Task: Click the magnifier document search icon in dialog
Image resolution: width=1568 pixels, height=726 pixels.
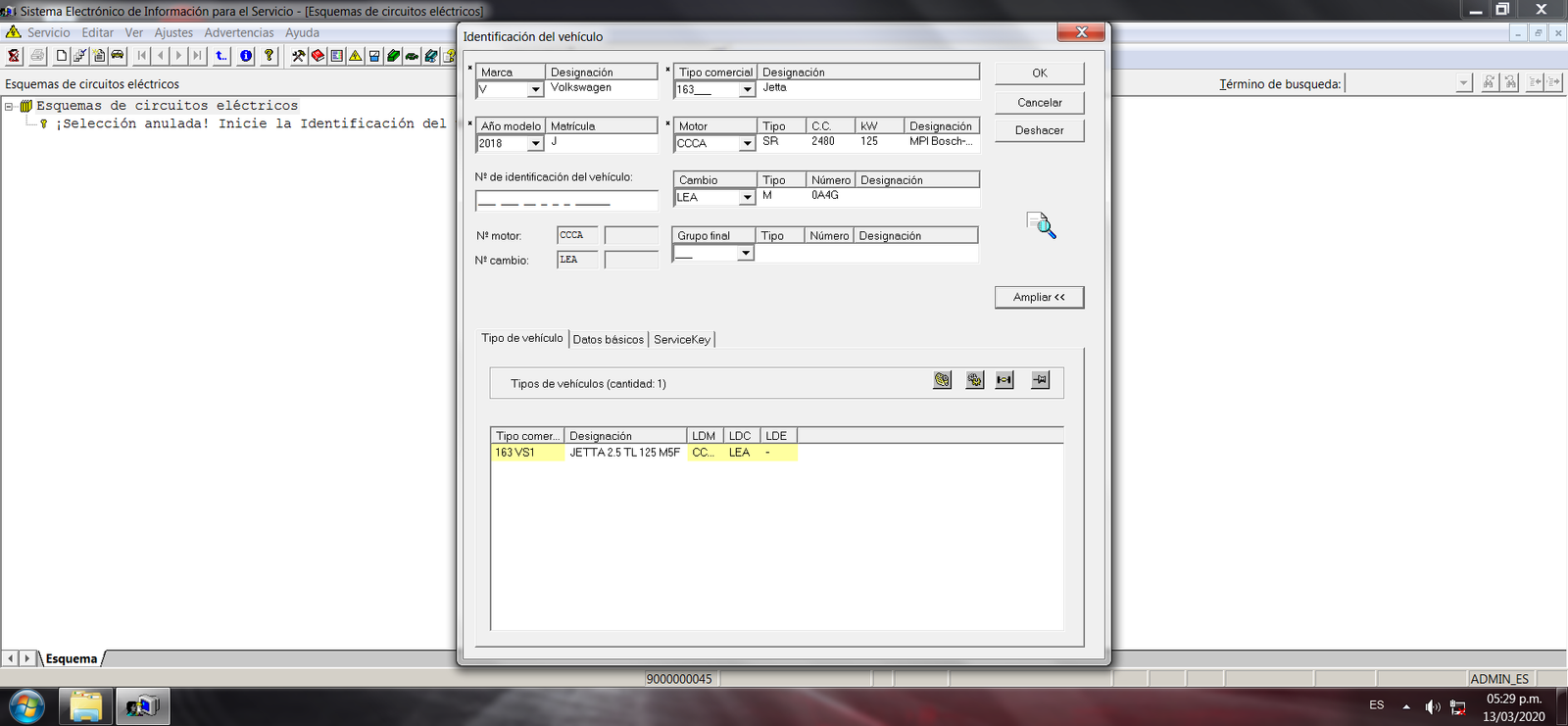Action: pyautogui.click(x=1041, y=225)
